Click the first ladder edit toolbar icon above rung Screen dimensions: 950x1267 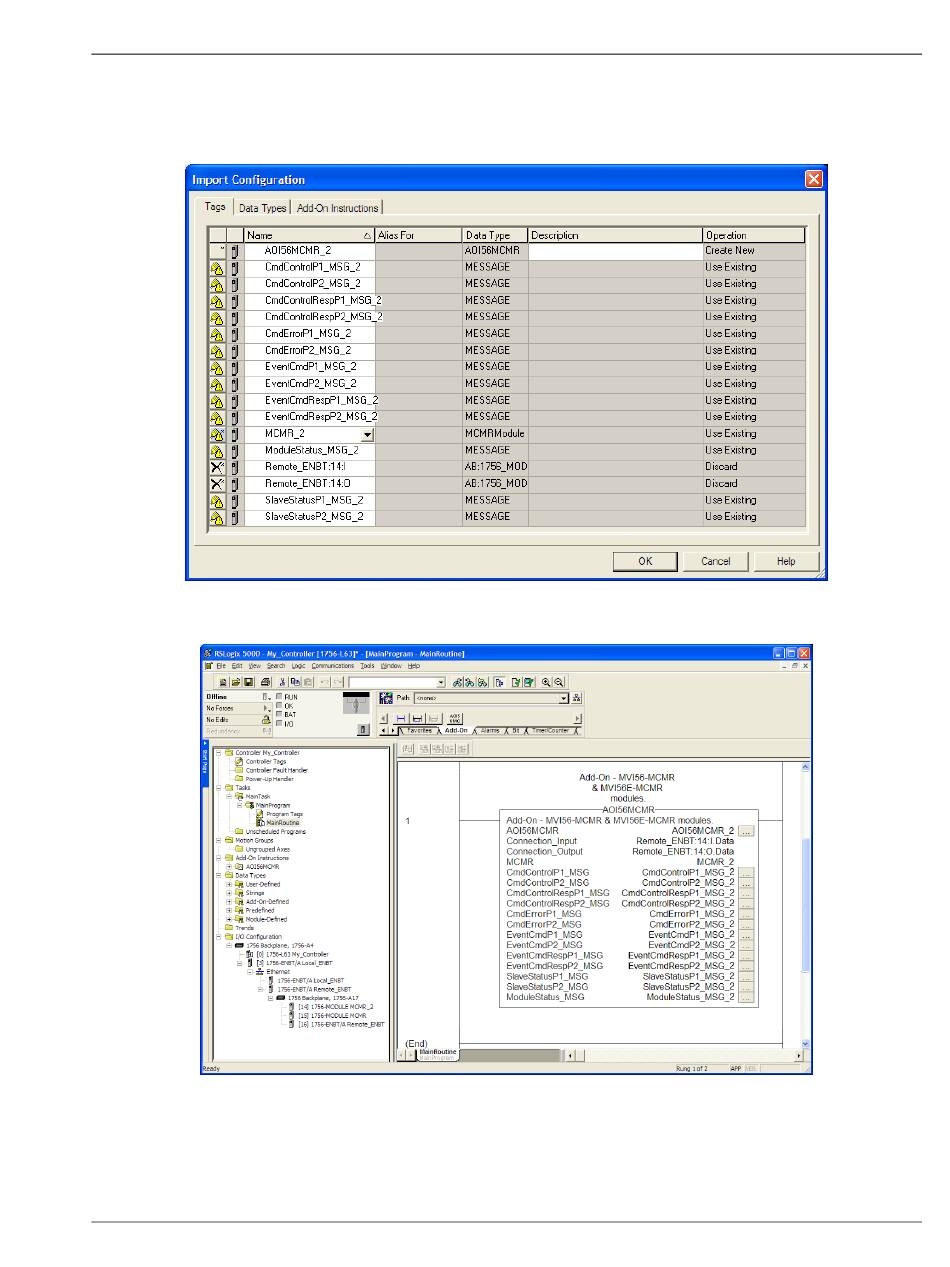pyautogui.click(x=407, y=748)
